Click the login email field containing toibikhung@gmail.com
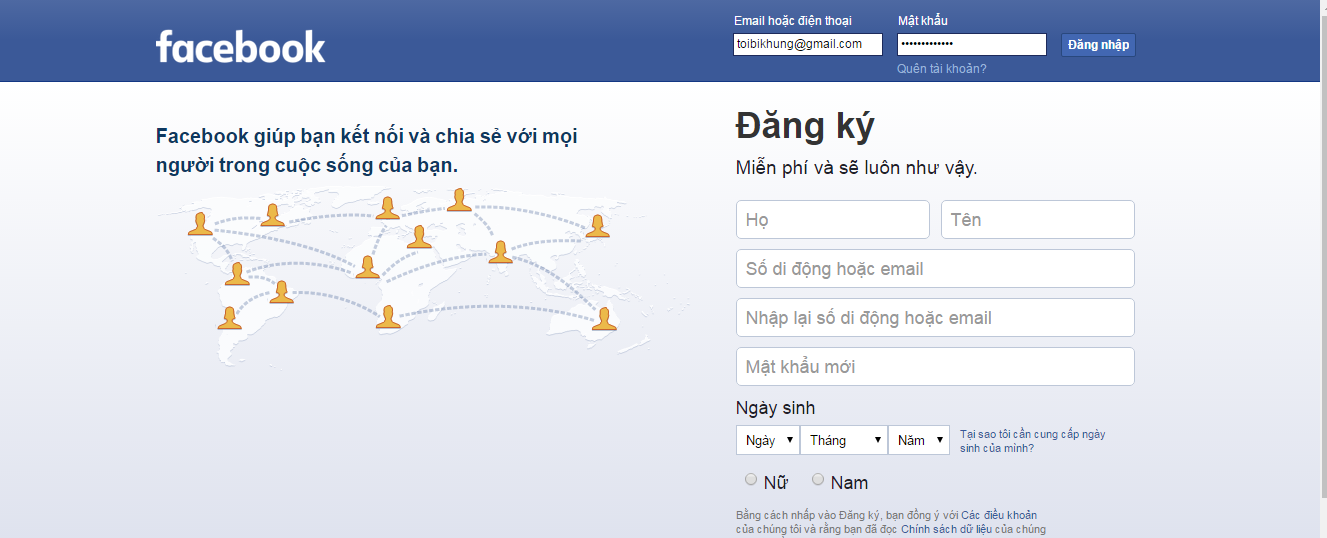Screen dimensions: 1327x538 tap(808, 44)
